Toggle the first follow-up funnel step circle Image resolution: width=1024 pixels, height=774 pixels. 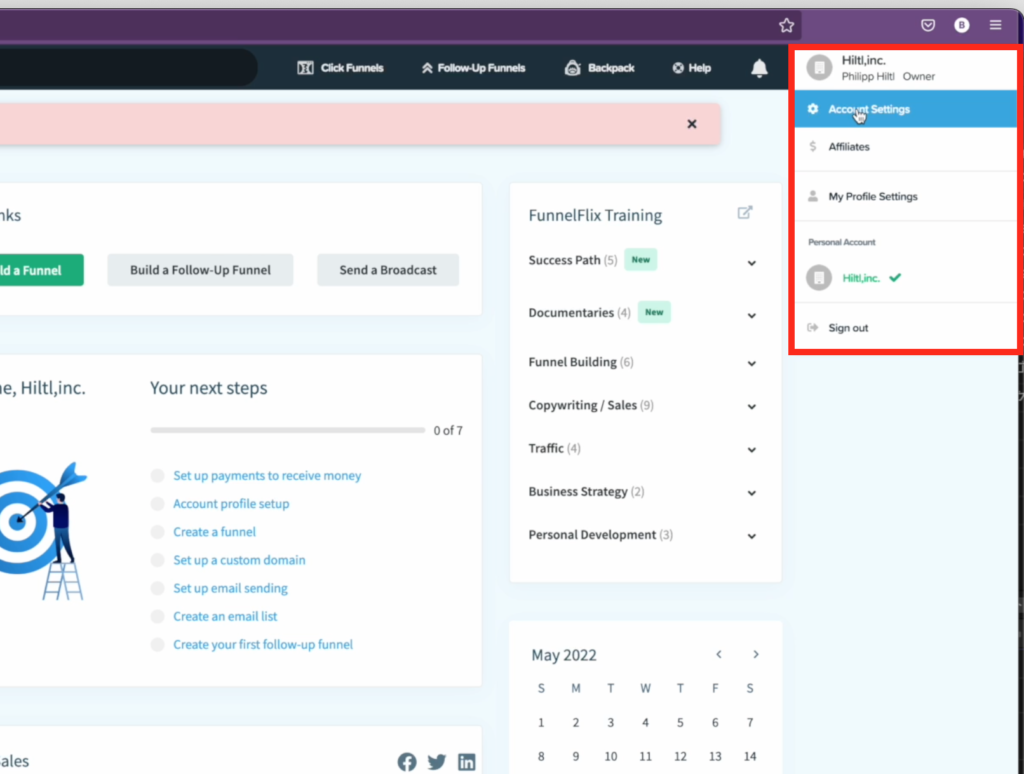[157, 644]
